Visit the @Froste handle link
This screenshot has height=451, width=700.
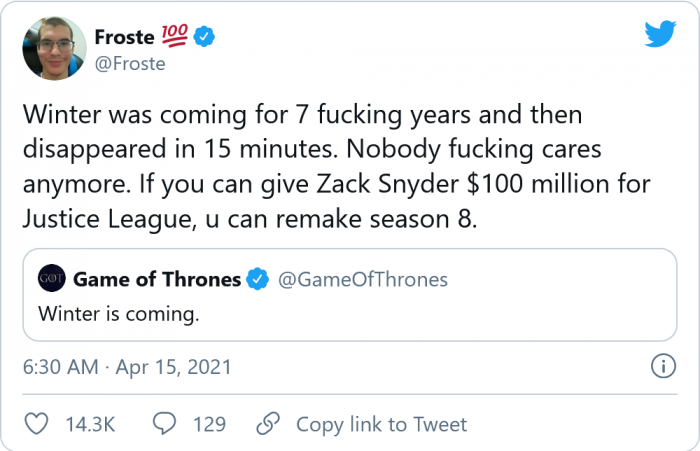click(130, 64)
